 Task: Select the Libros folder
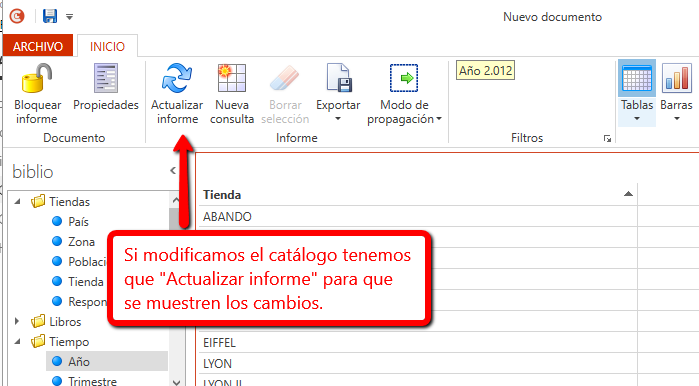(65, 321)
